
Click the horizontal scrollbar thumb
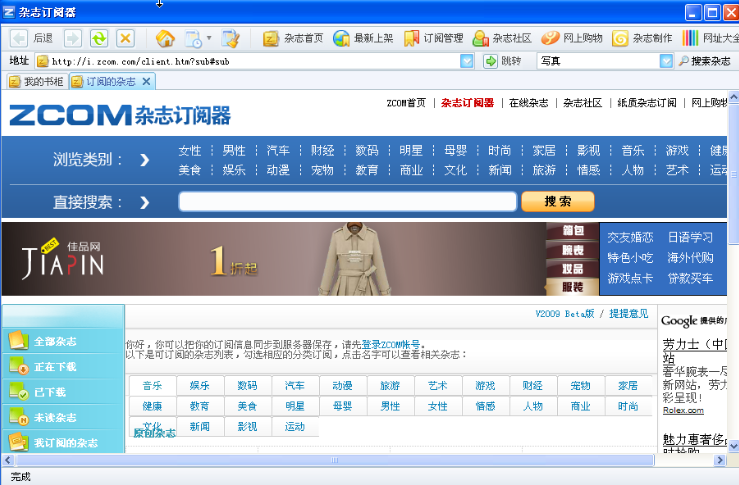335,460
